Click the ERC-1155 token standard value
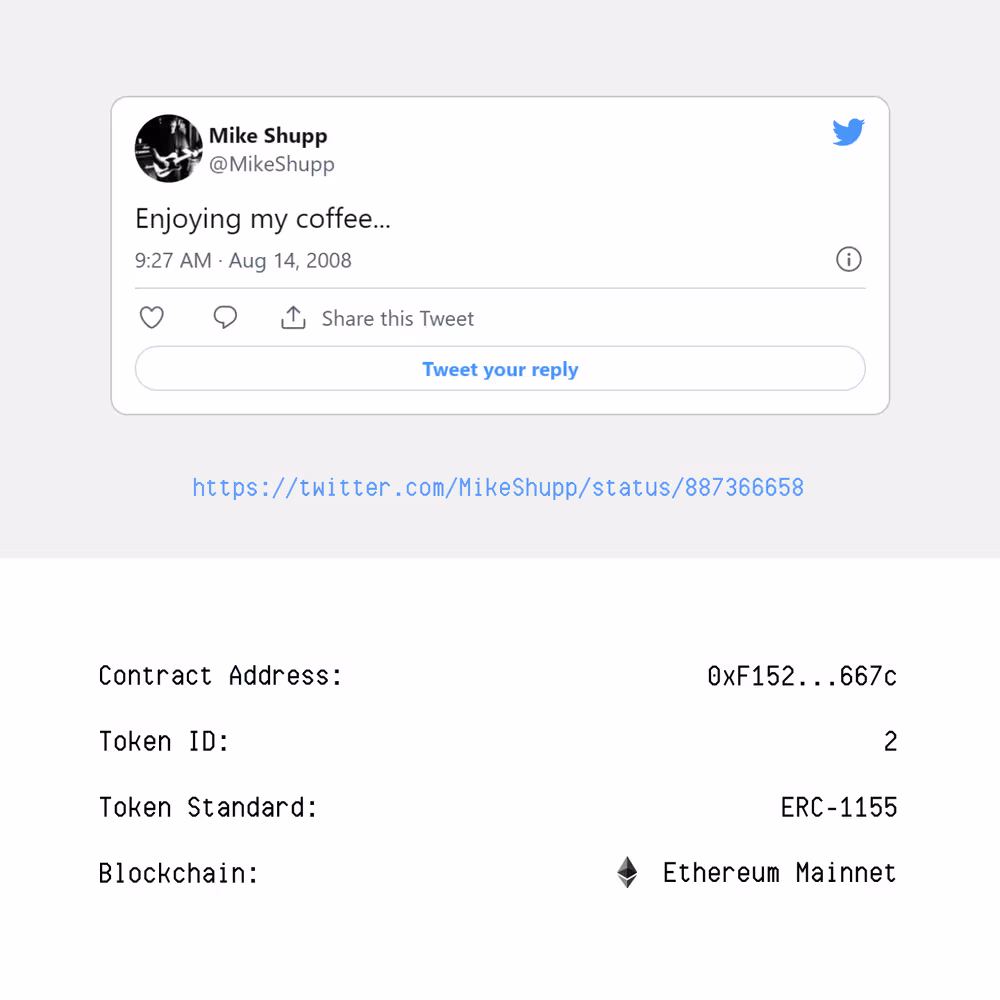This screenshot has width=1000, height=1000. click(839, 807)
